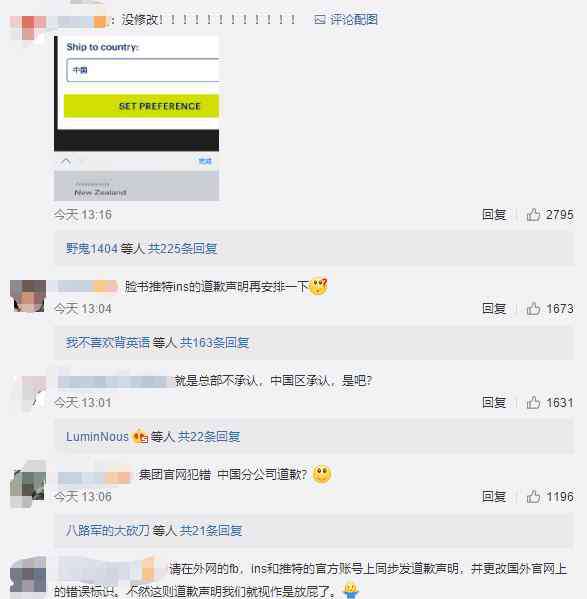Reply to the 13:16 comment
Screen dimensions: 587x599
[494, 215]
